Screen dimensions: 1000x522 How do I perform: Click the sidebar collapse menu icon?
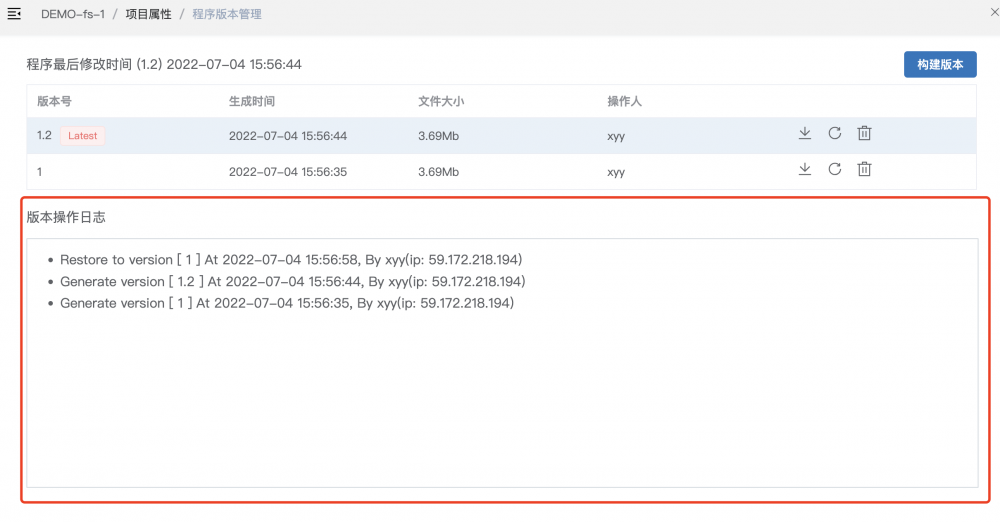point(14,14)
